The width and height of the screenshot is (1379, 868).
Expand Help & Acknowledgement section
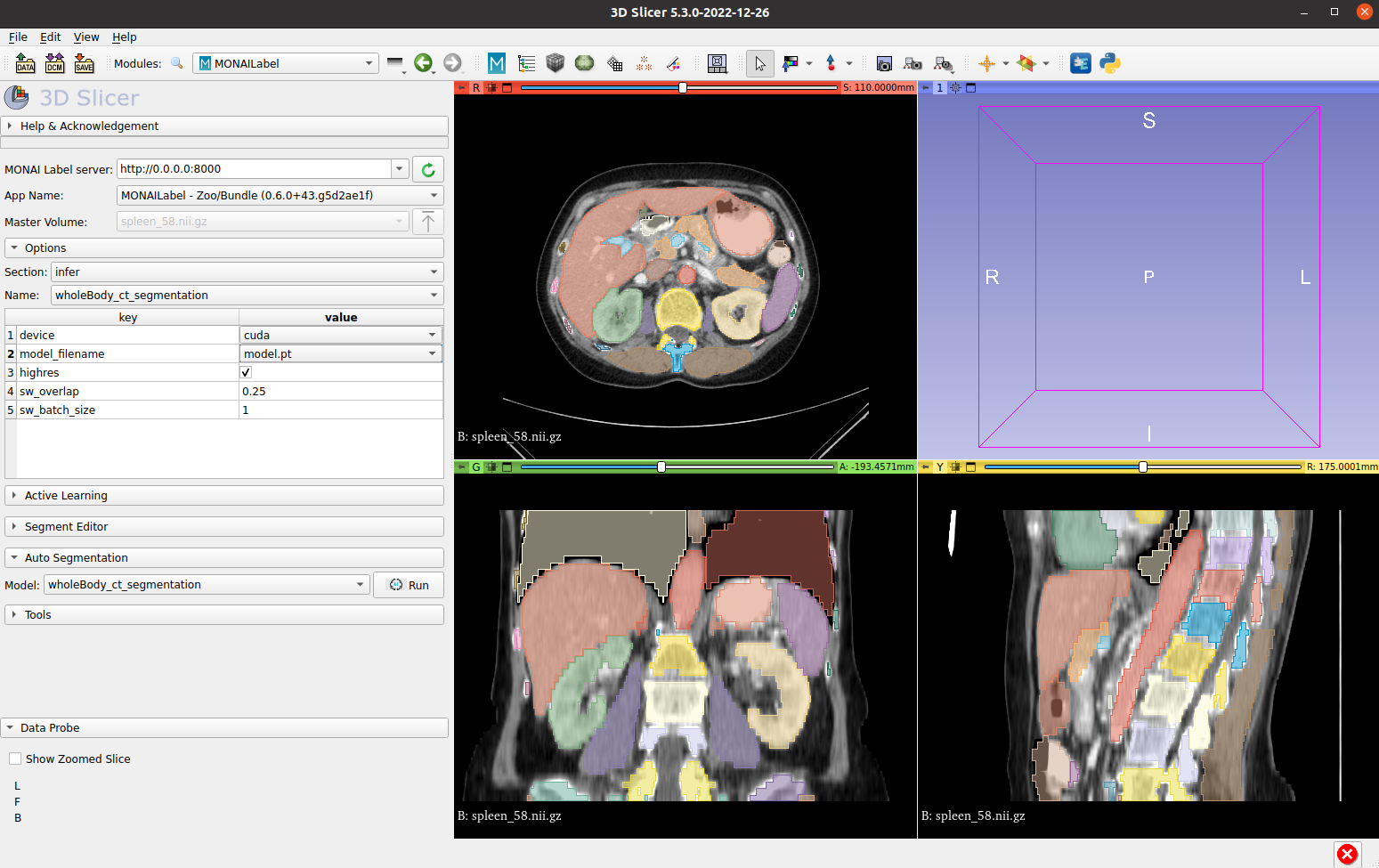pos(224,126)
